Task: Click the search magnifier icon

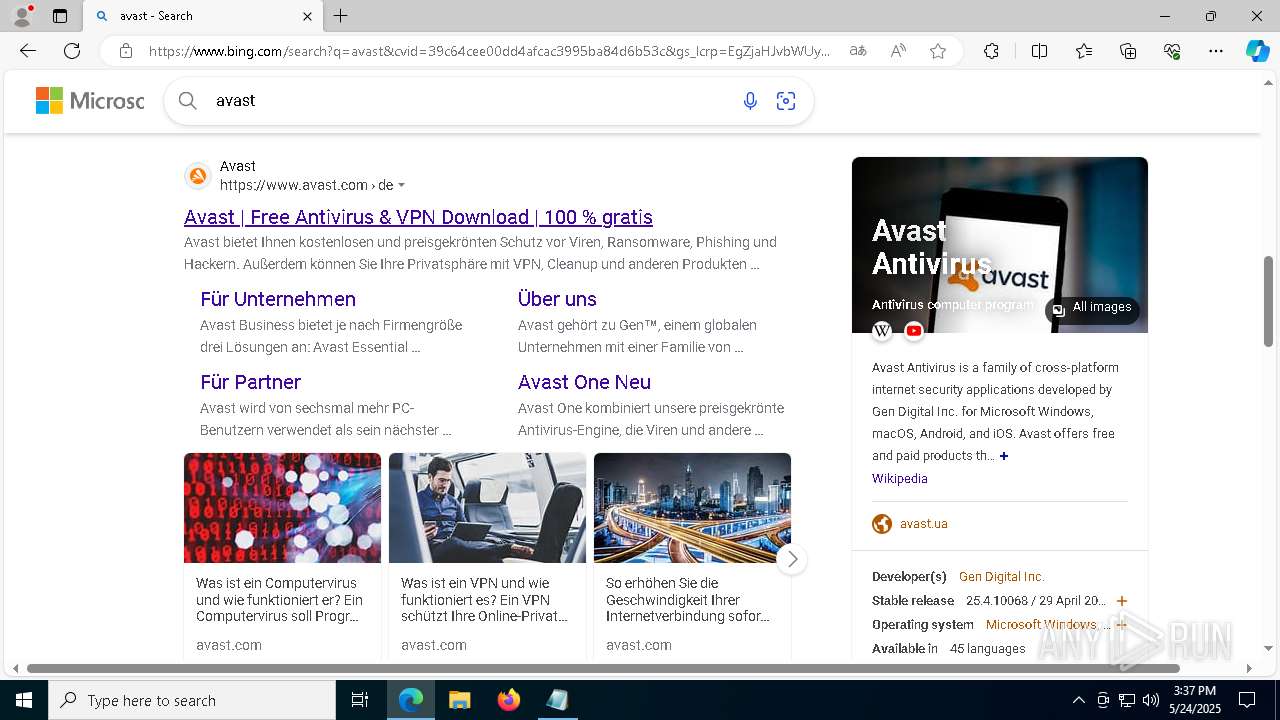Action: point(187,100)
